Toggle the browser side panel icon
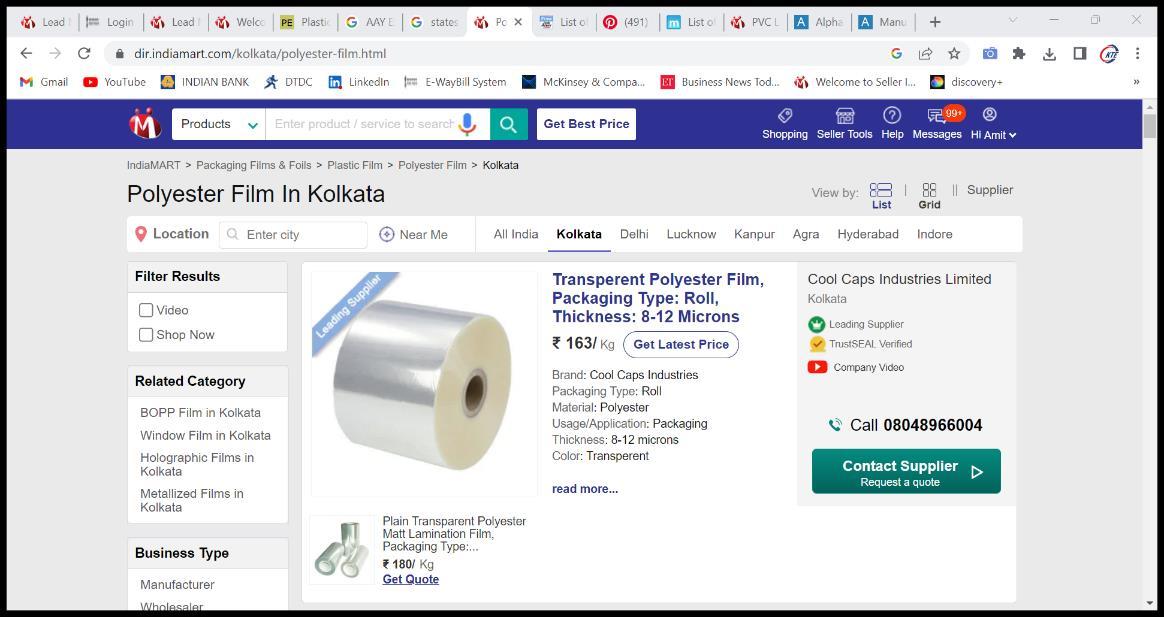Screen dimensions: 1164x617 pyautogui.click(x=1079, y=53)
